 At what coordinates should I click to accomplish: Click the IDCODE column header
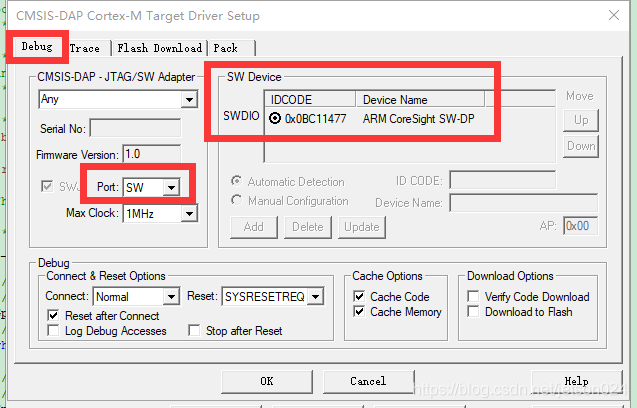click(x=310, y=100)
